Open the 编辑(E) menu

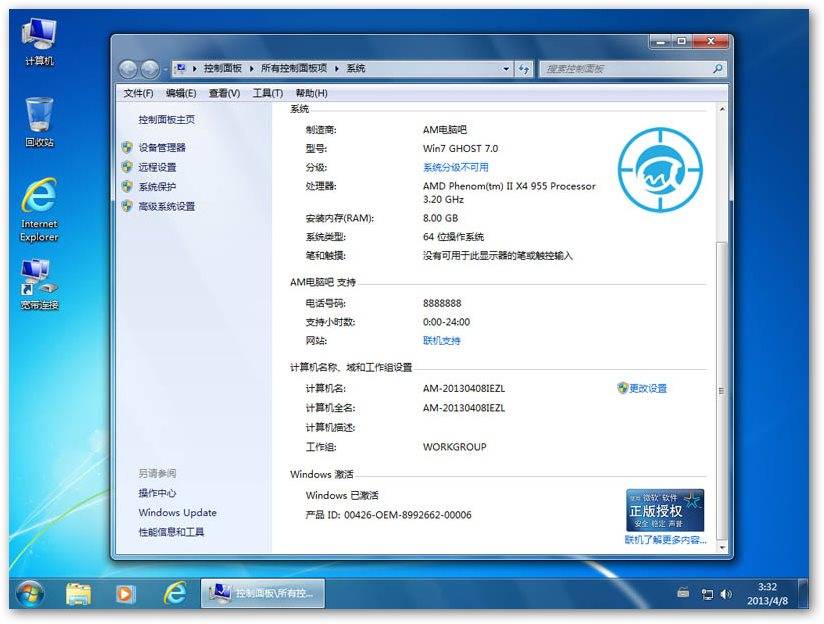[x=181, y=93]
